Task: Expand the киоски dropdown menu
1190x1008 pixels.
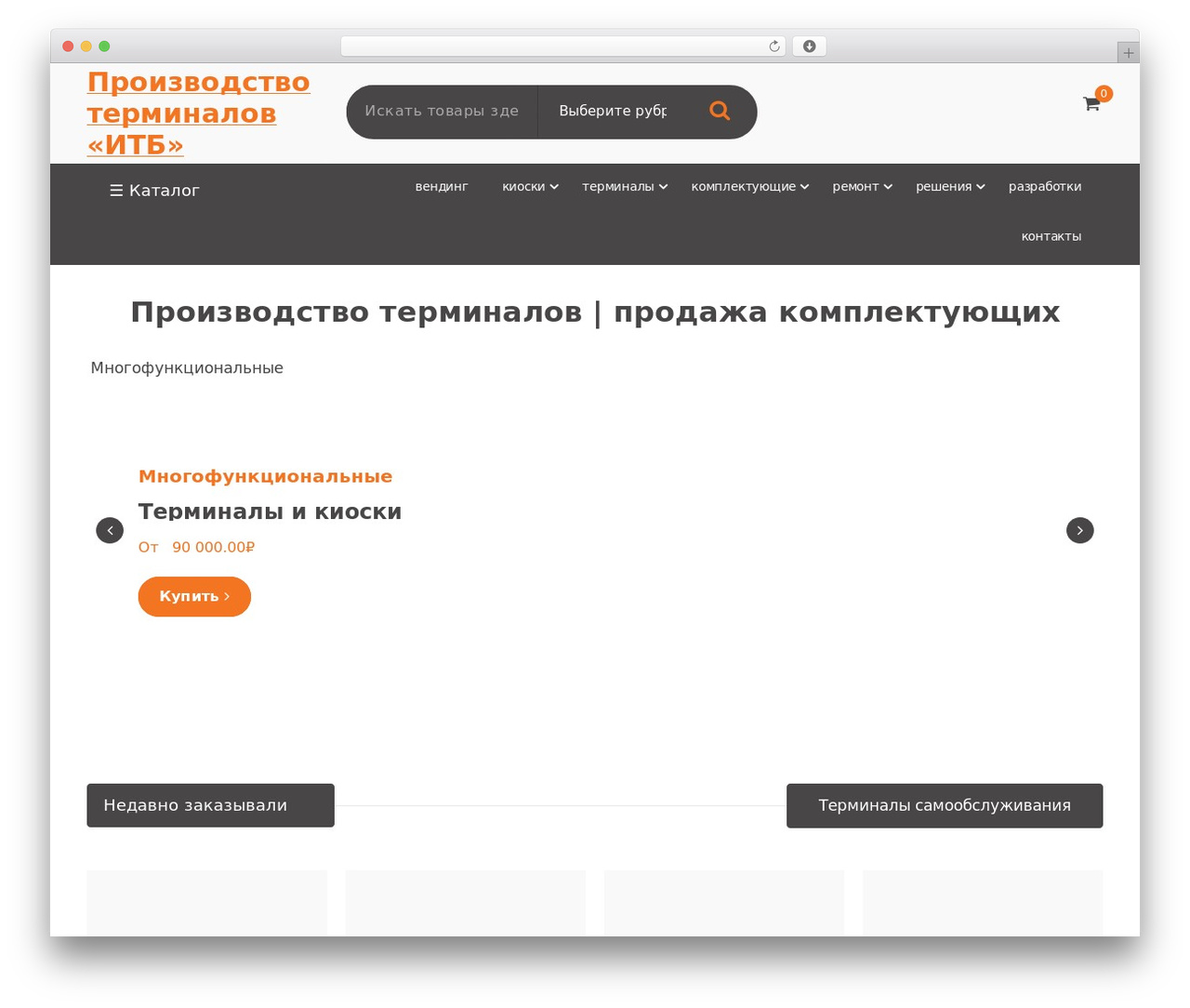Action: click(x=530, y=186)
